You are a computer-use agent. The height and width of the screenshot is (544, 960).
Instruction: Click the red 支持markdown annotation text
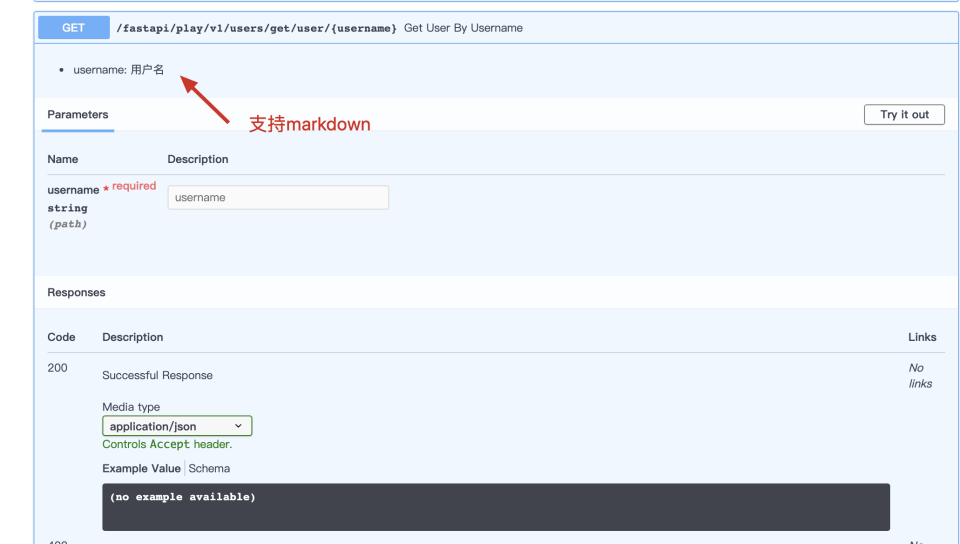point(310,124)
